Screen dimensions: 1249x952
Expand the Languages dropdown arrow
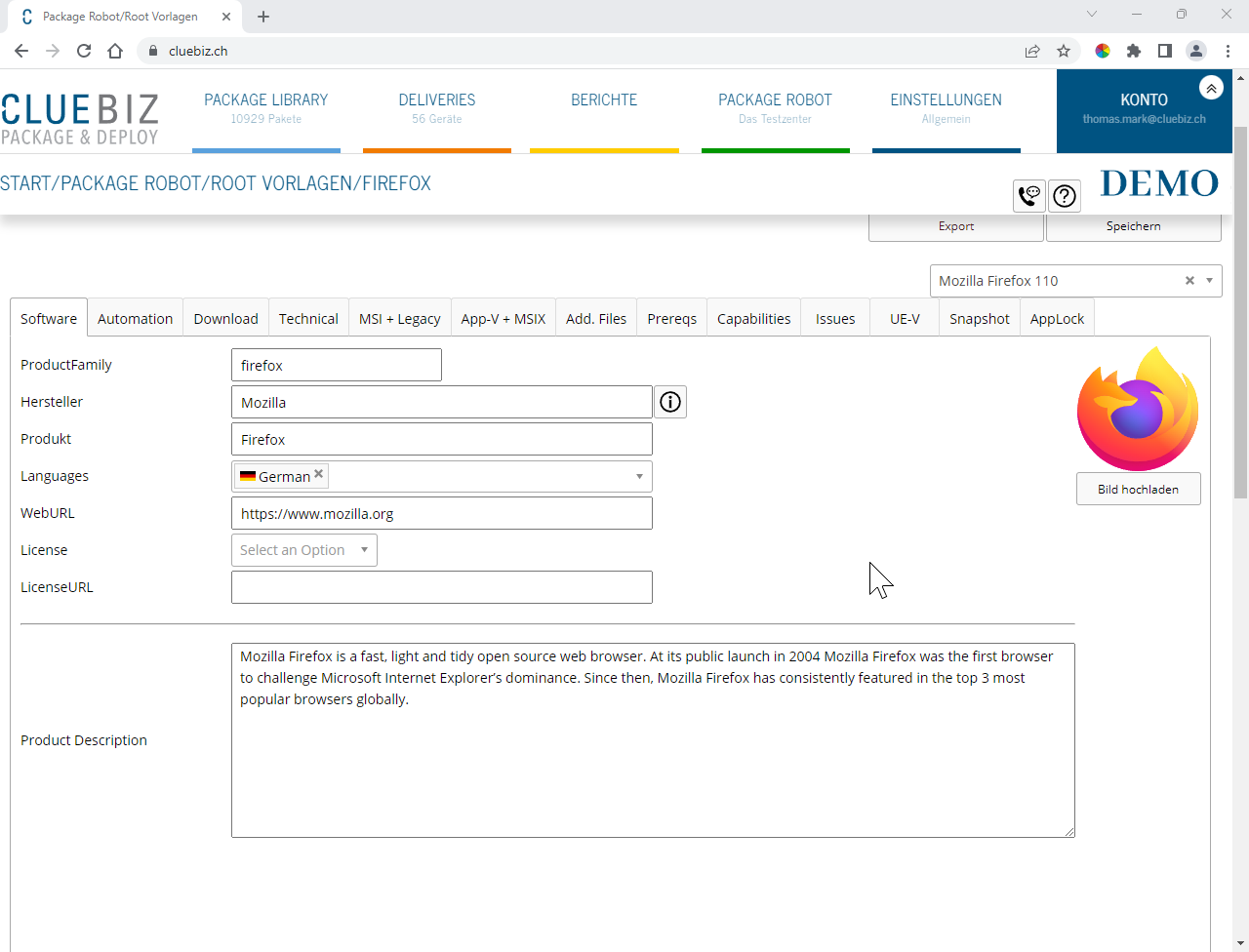(x=640, y=476)
